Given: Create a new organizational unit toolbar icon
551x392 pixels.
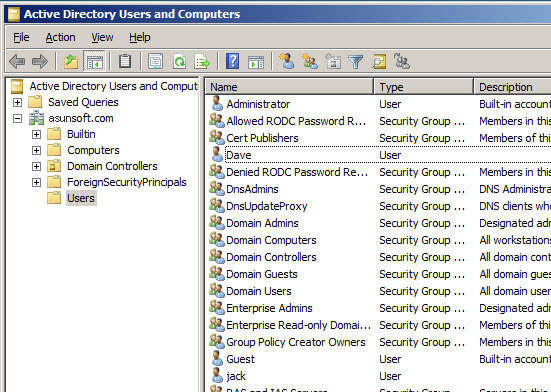Looking at the screenshot, I should point(333,61).
